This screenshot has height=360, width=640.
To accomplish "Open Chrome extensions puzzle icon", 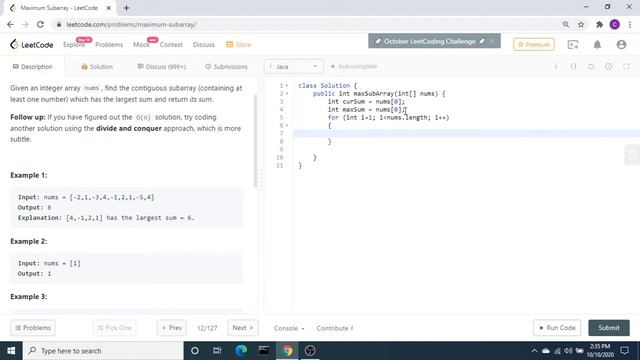I will 599,24.
